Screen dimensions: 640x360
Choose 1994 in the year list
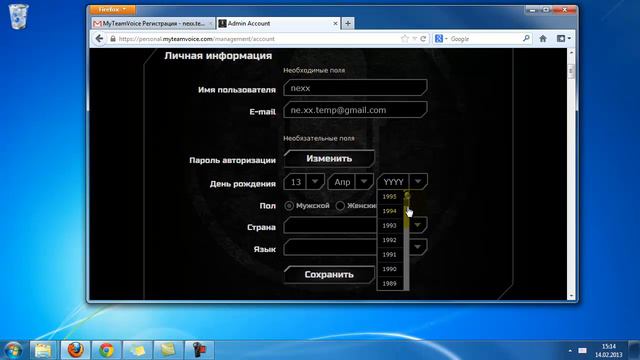coord(389,211)
